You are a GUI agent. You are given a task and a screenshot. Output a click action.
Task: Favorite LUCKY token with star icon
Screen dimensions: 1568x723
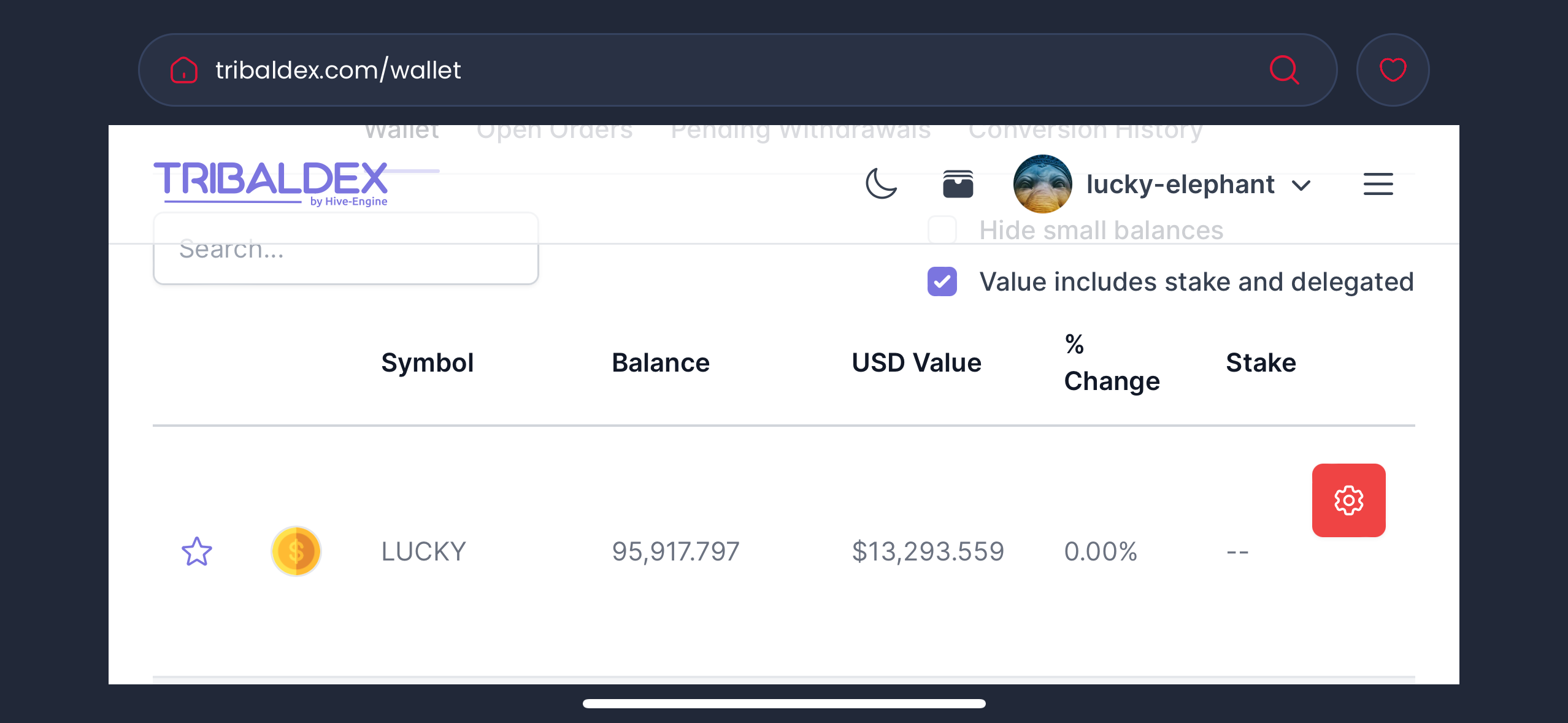coord(197,551)
